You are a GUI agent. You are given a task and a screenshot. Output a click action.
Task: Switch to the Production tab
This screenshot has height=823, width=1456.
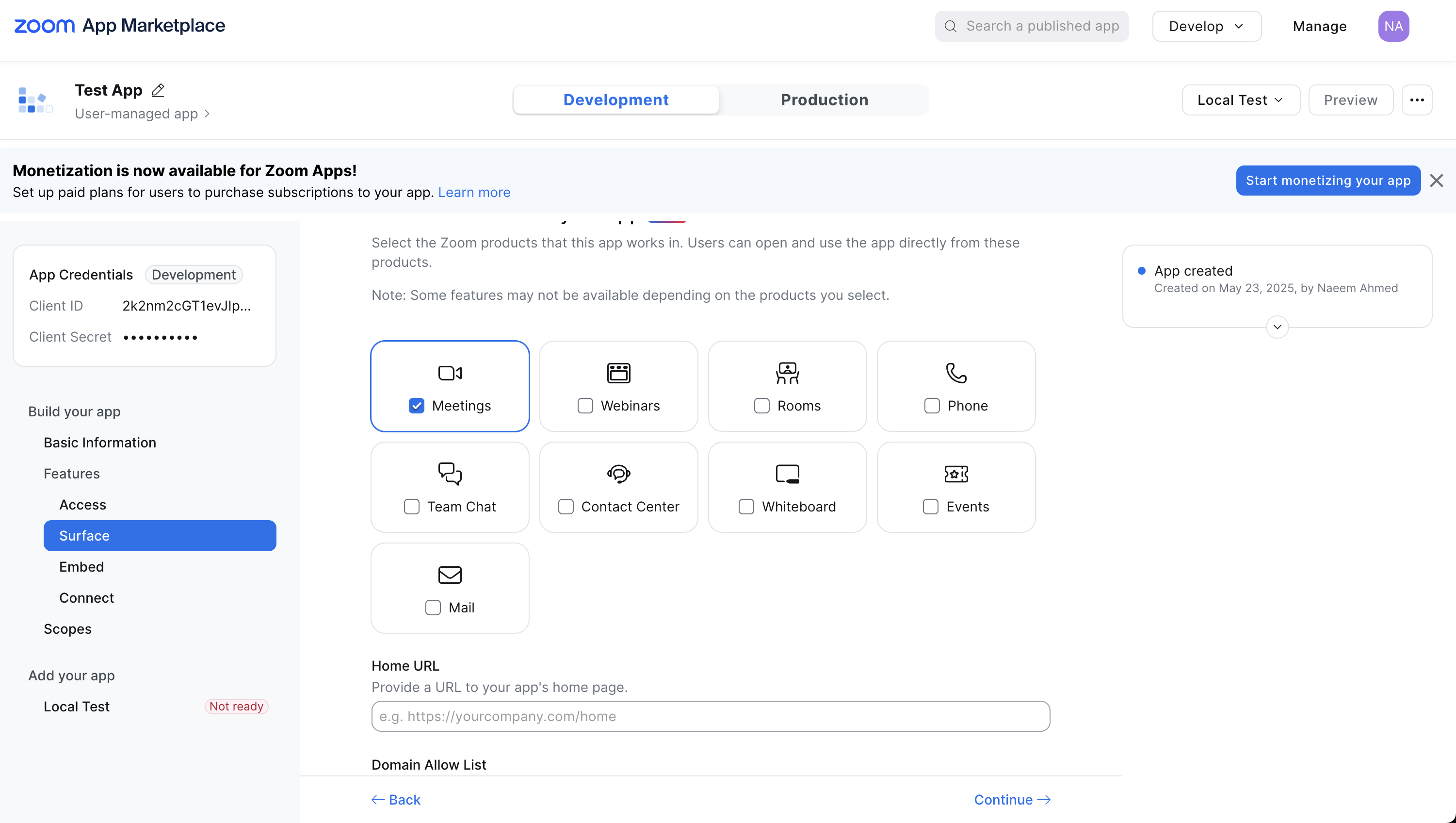coord(824,100)
